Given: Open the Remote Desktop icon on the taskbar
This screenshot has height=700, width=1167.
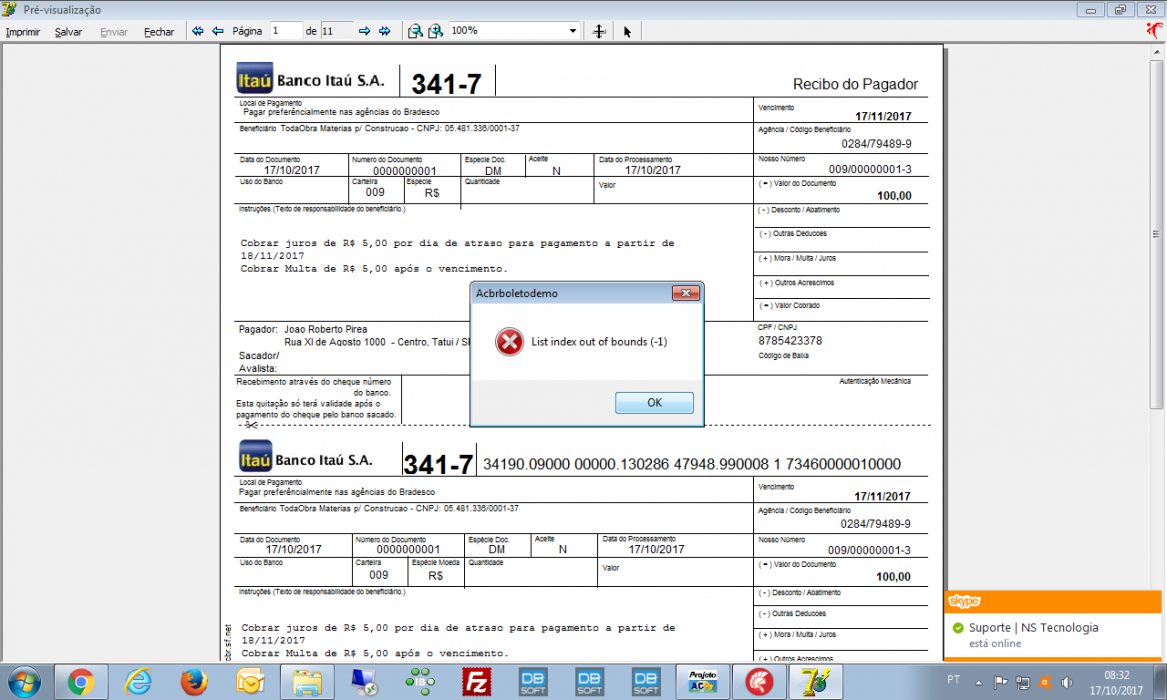Looking at the screenshot, I should tap(363, 682).
